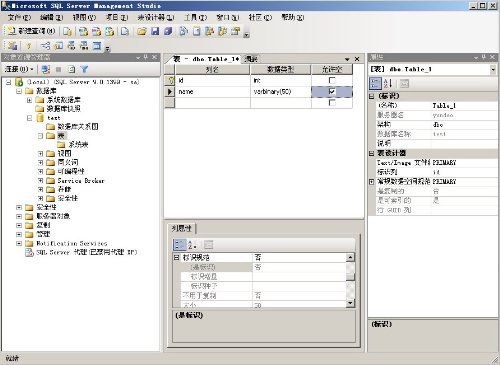Viewport: 500px width, 365px height.
Task: Click the New Query toolbar button
Action: point(31,31)
